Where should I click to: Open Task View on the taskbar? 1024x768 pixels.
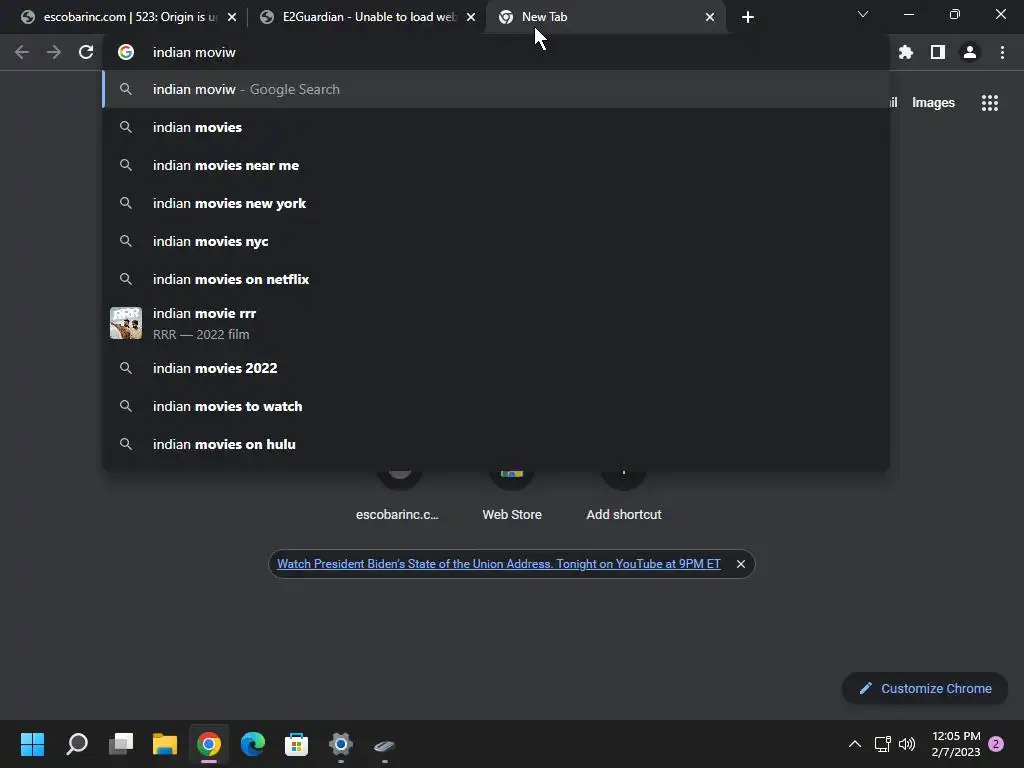tap(121, 744)
